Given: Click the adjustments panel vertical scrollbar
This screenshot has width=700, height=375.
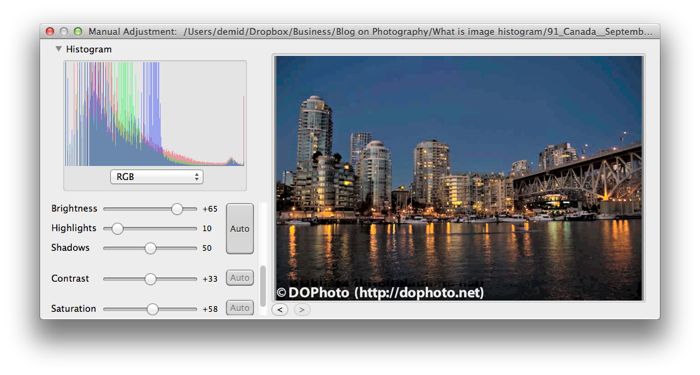Looking at the screenshot, I should point(263,286).
